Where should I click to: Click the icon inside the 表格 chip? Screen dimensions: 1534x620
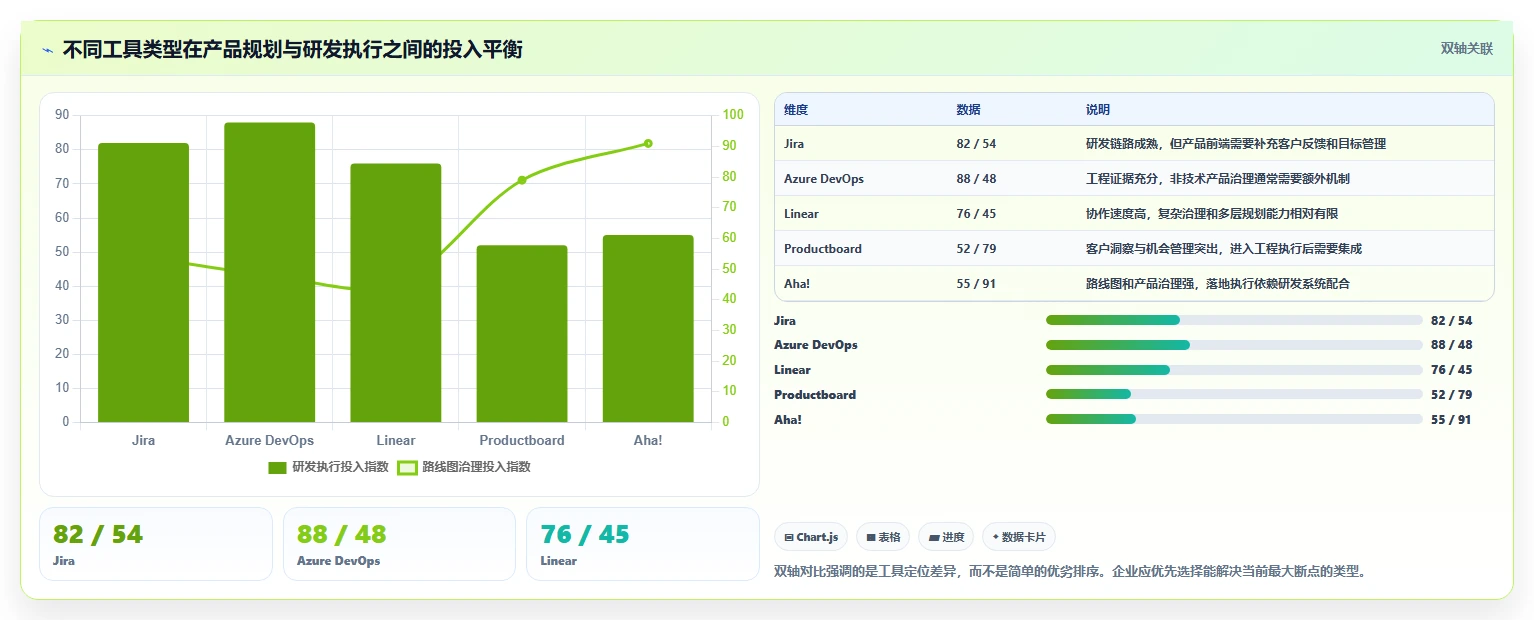pyautogui.click(x=871, y=538)
